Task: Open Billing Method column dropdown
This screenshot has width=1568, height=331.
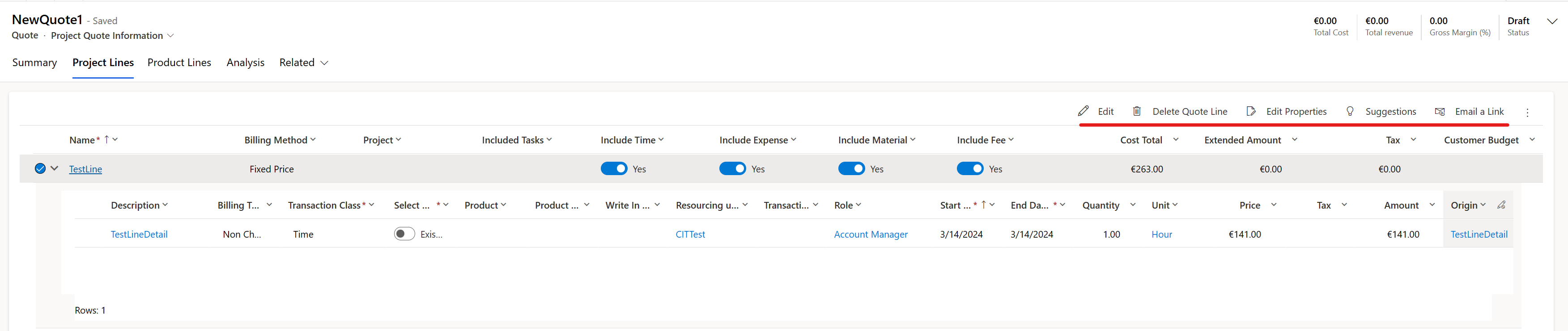Action: tap(313, 140)
